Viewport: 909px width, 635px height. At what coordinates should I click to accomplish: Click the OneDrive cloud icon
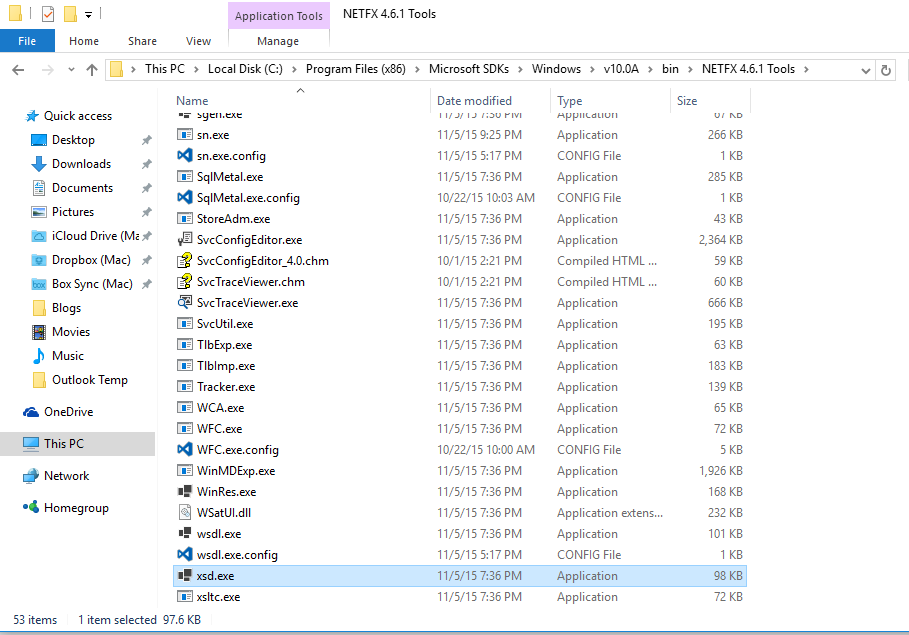(x=31, y=412)
